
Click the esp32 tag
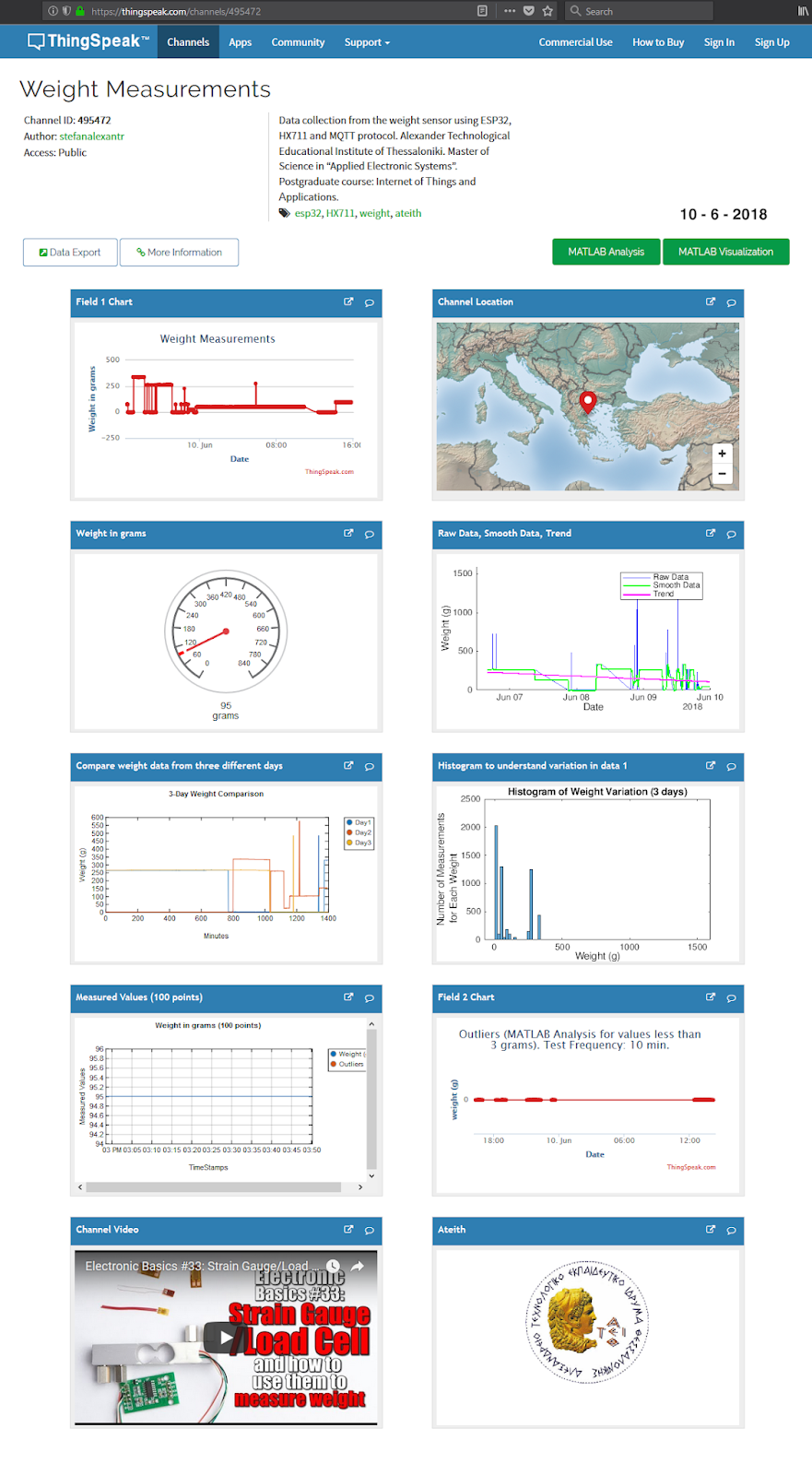pyautogui.click(x=308, y=213)
